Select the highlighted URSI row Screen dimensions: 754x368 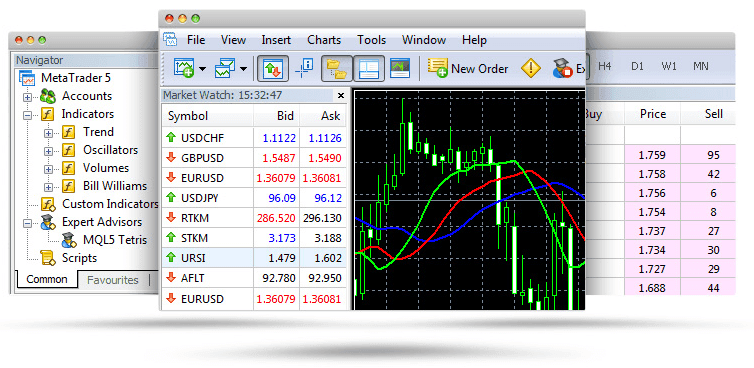(254, 258)
